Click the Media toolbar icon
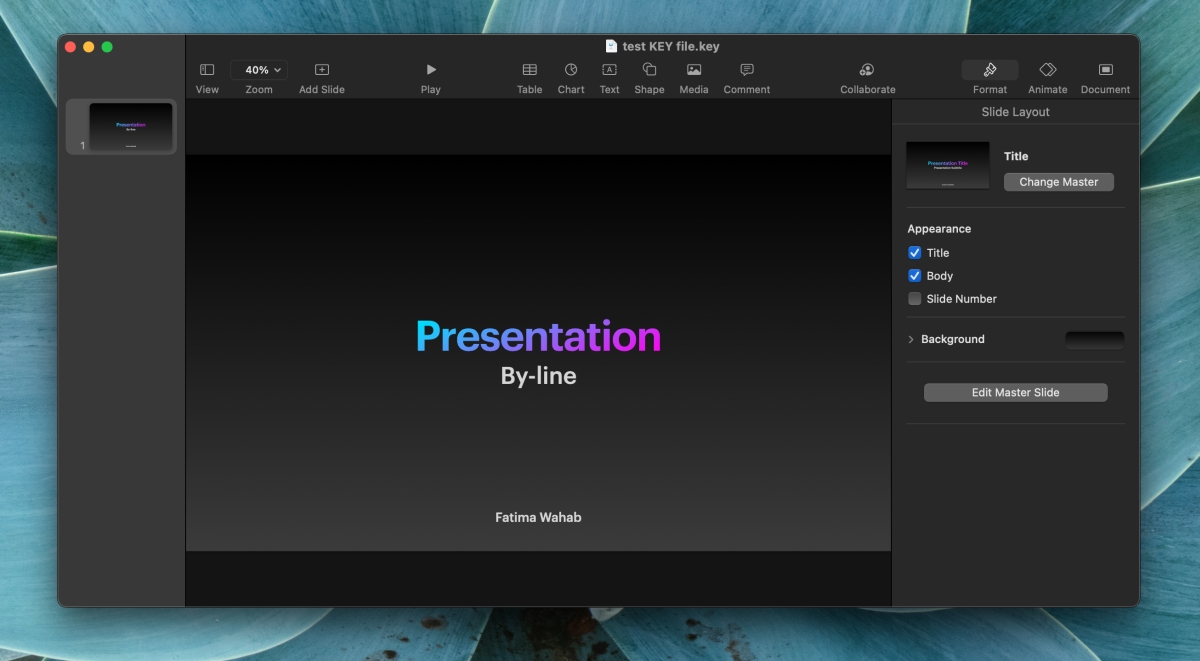 (x=693, y=70)
